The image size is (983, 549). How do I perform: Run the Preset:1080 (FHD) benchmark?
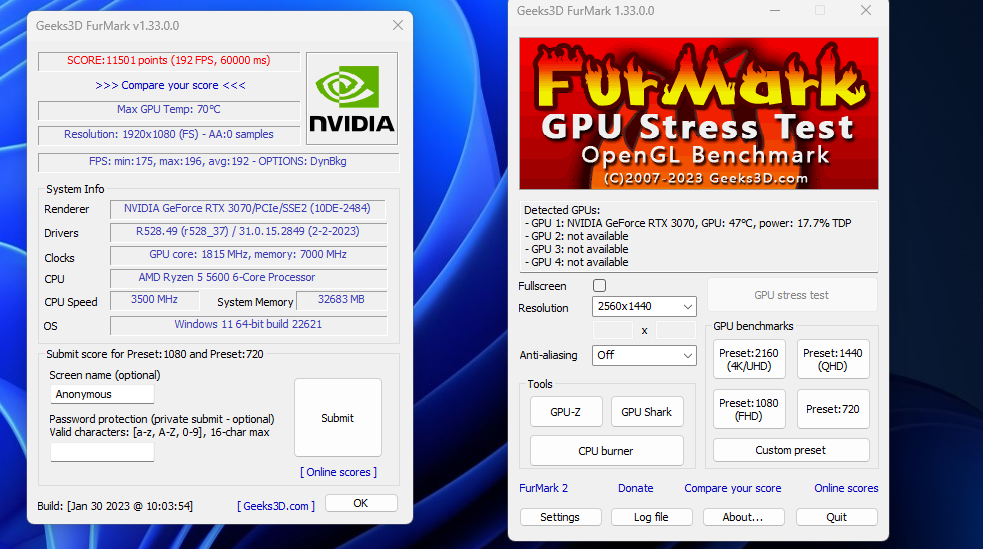(x=749, y=409)
